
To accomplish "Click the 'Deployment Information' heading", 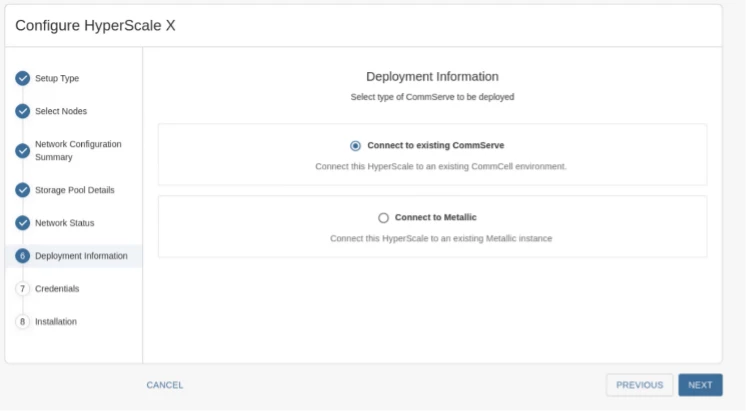I will click(x=432, y=76).
